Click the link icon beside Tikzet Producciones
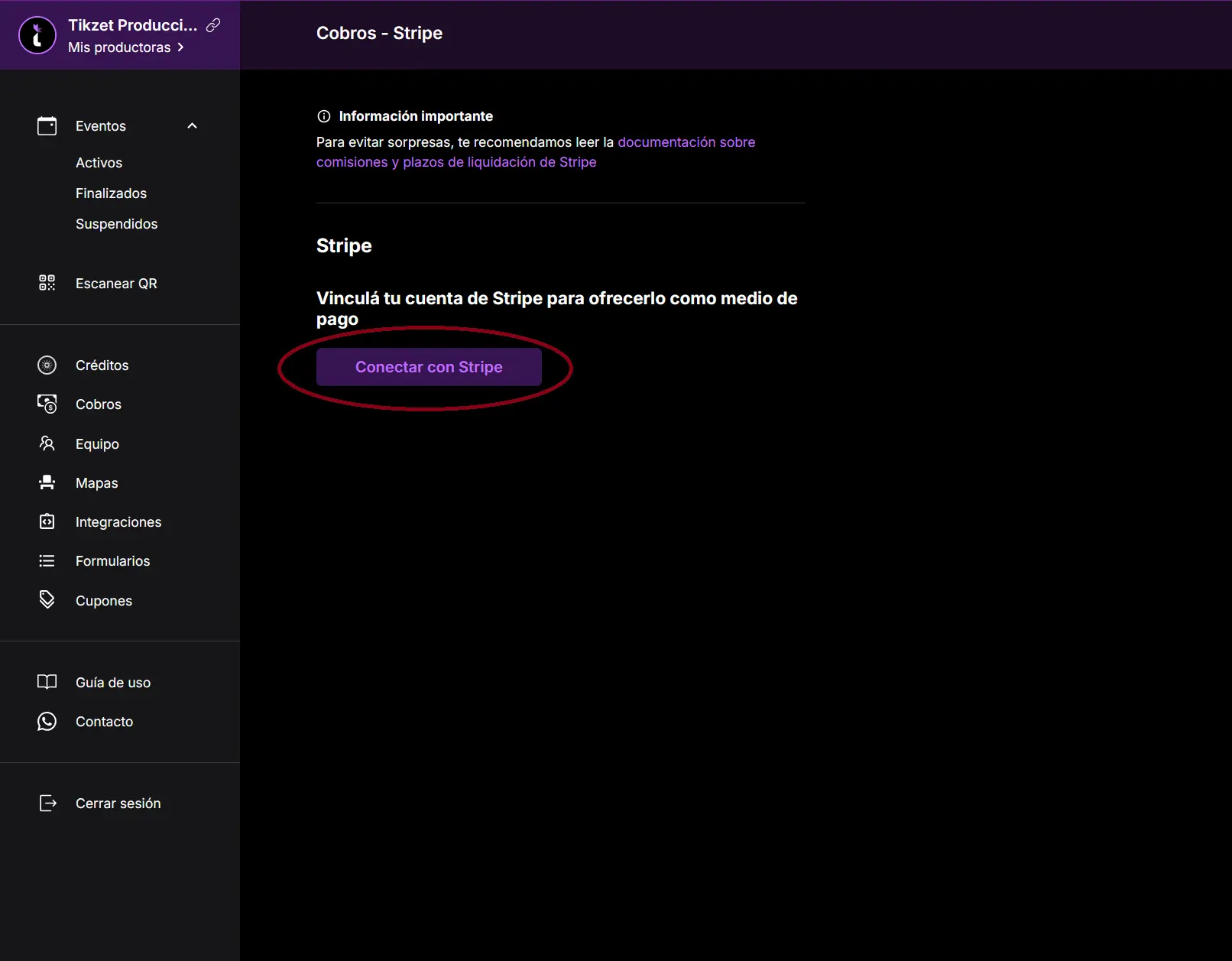Screen dimensions: 1232x961 point(213,25)
